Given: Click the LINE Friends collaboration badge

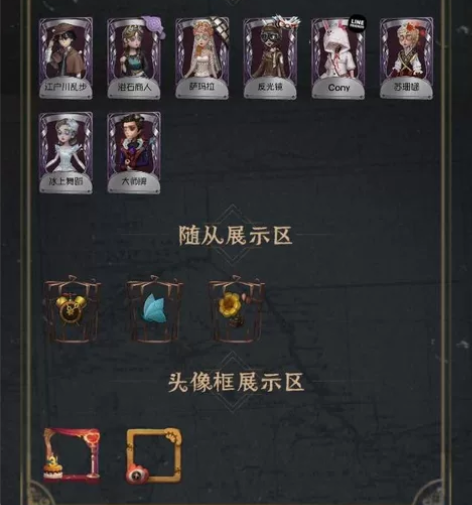Looking at the screenshot, I should coord(357,23).
